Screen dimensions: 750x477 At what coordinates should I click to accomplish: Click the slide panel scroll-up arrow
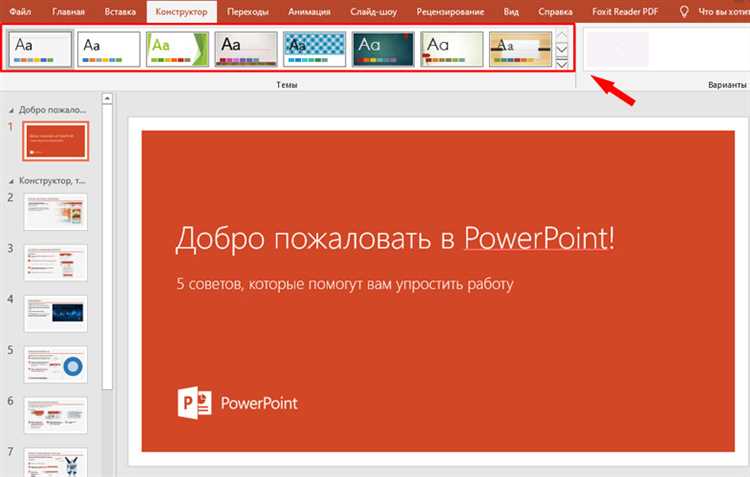click(107, 99)
